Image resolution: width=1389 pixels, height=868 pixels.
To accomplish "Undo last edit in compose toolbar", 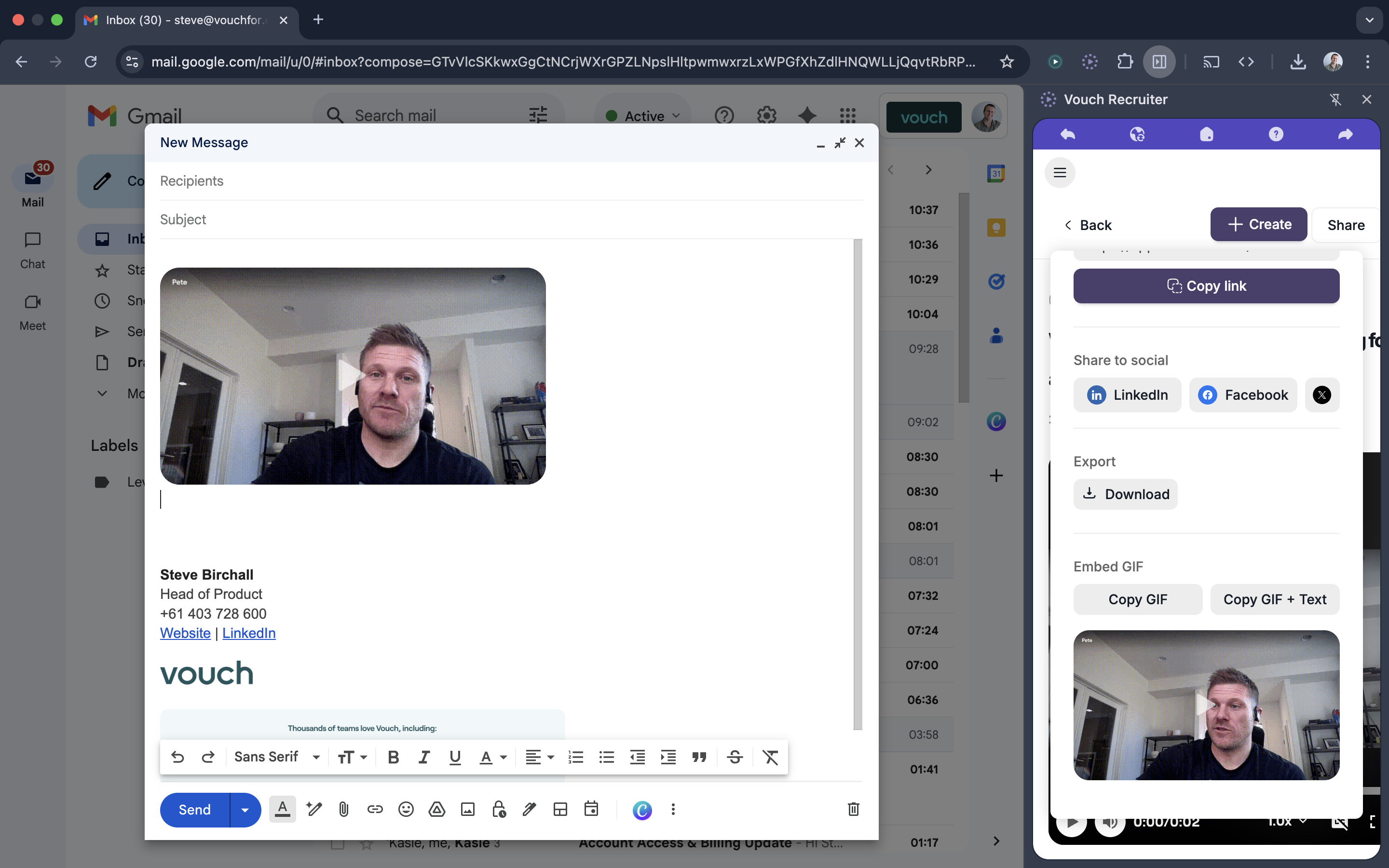I will 177,757.
